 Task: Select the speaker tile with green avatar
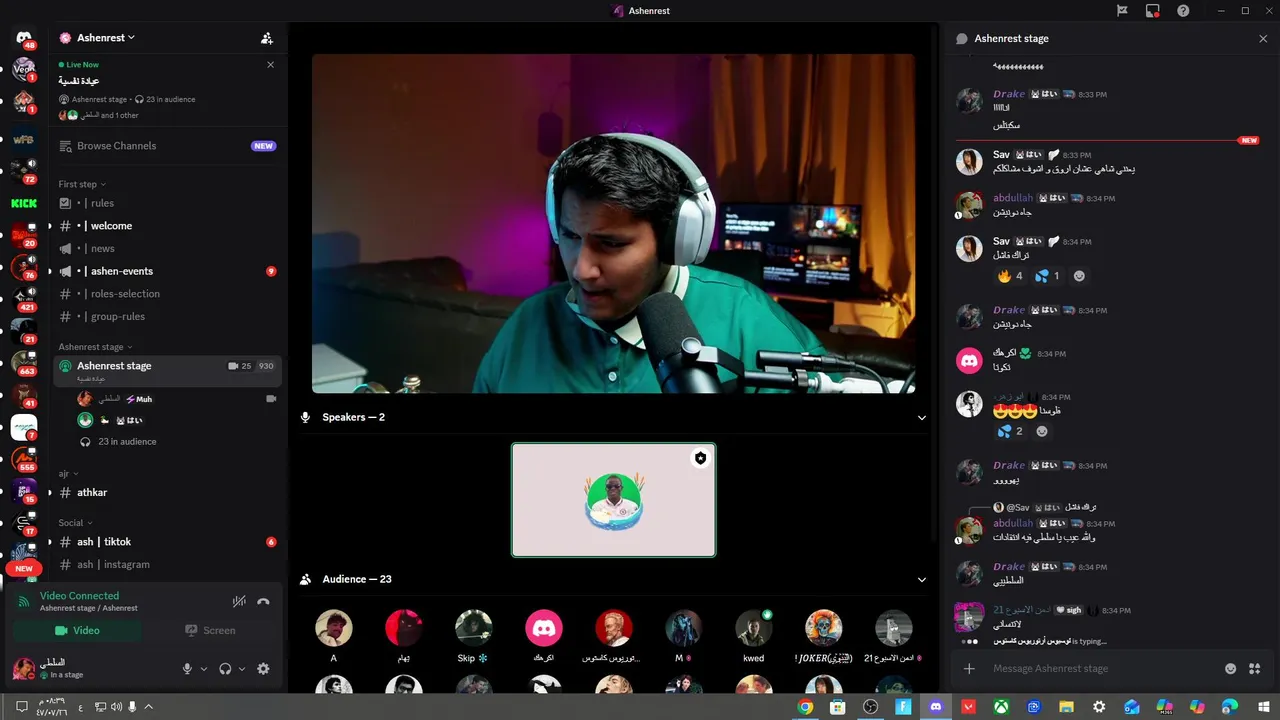pyautogui.click(x=613, y=500)
